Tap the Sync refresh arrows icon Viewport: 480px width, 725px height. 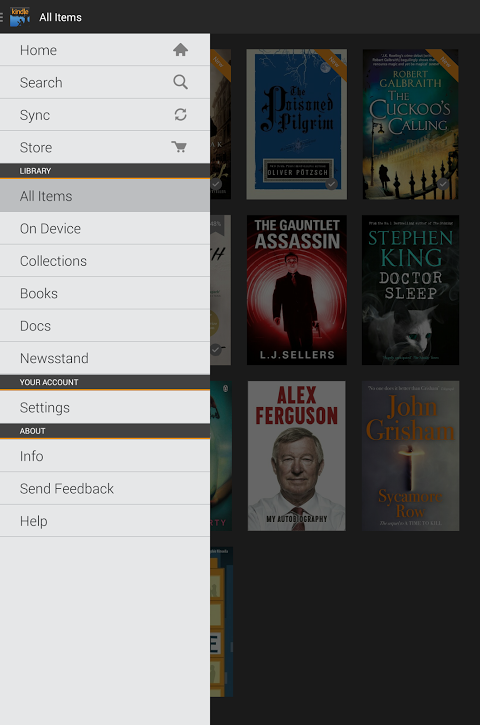pyautogui.click(x=180, y=114)
